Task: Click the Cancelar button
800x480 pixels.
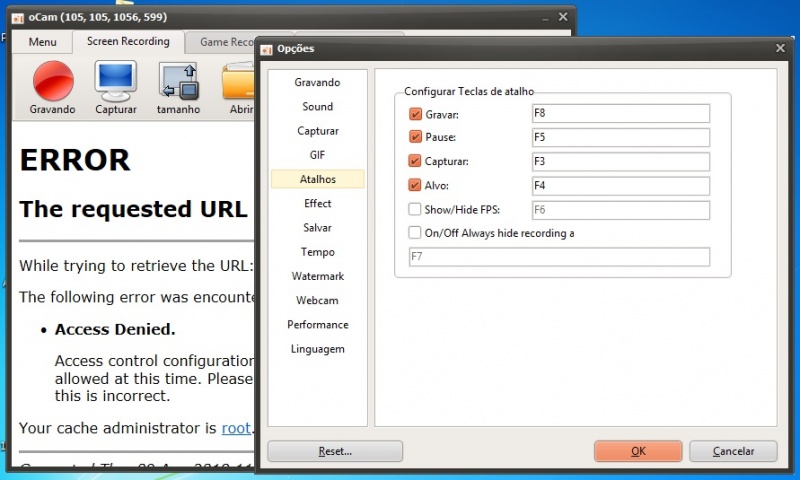Action: coord(733,451)
